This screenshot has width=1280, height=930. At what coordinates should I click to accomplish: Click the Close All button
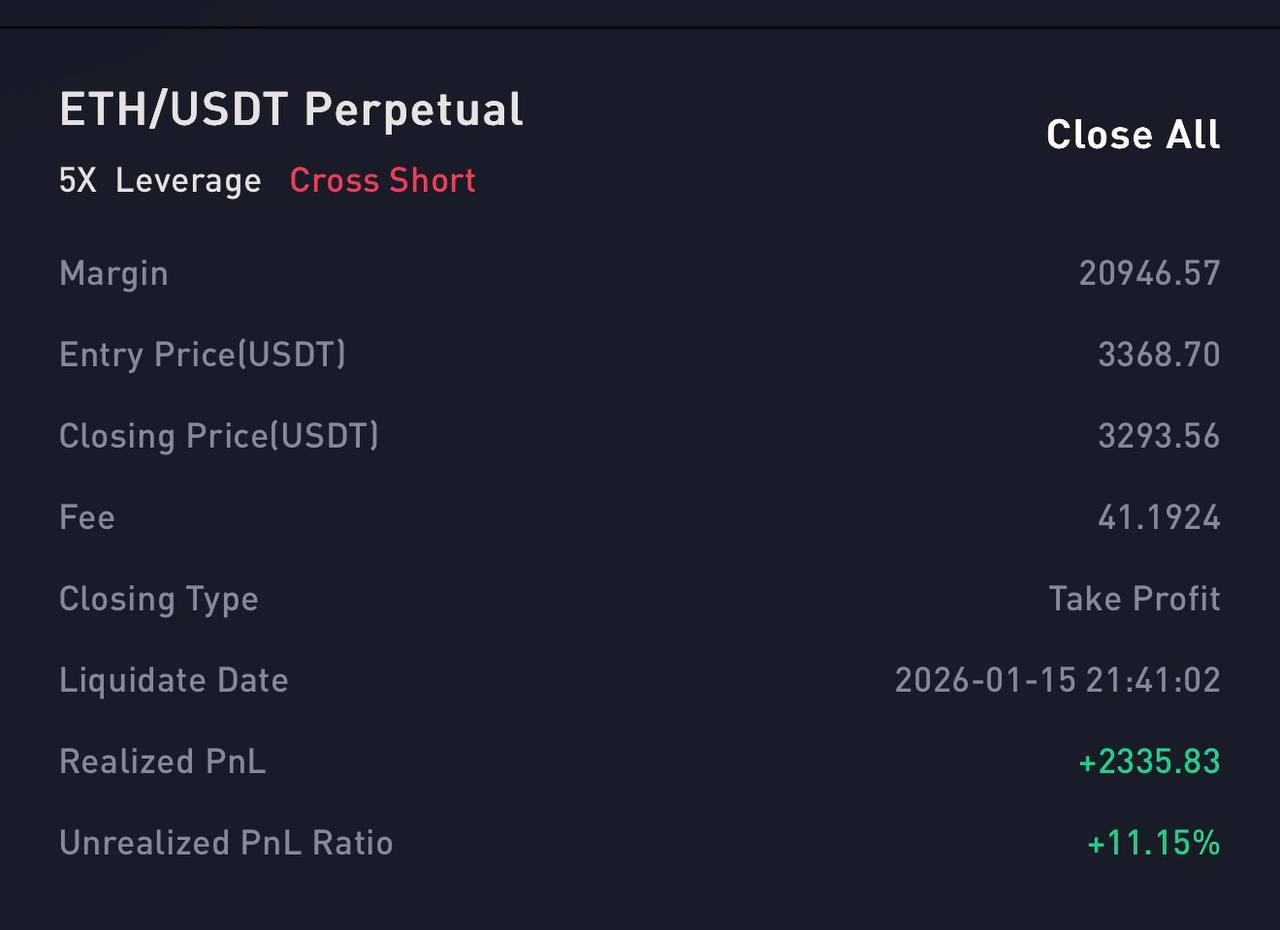(x=1133, y=135)
